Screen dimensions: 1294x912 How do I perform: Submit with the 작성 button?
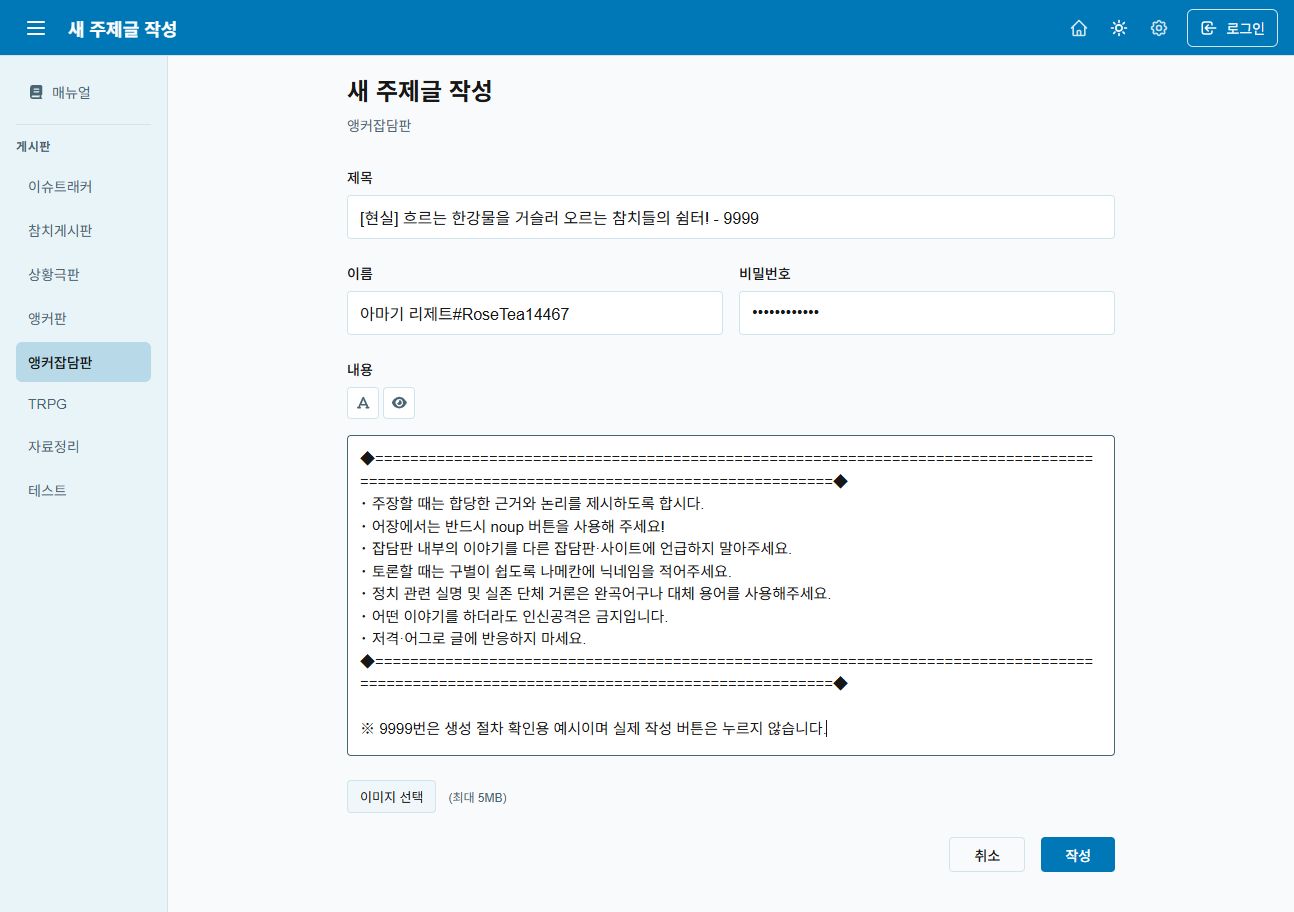(x=1078, y=855)
